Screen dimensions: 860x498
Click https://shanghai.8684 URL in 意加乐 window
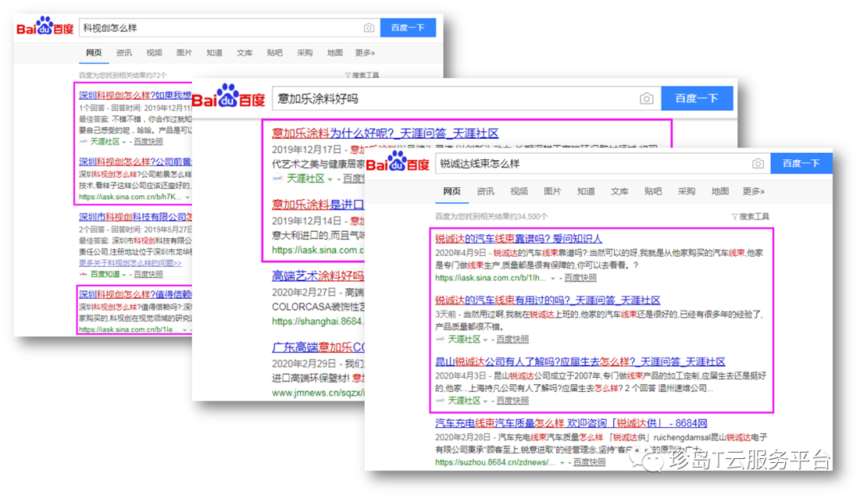click(x=318, y=321)
